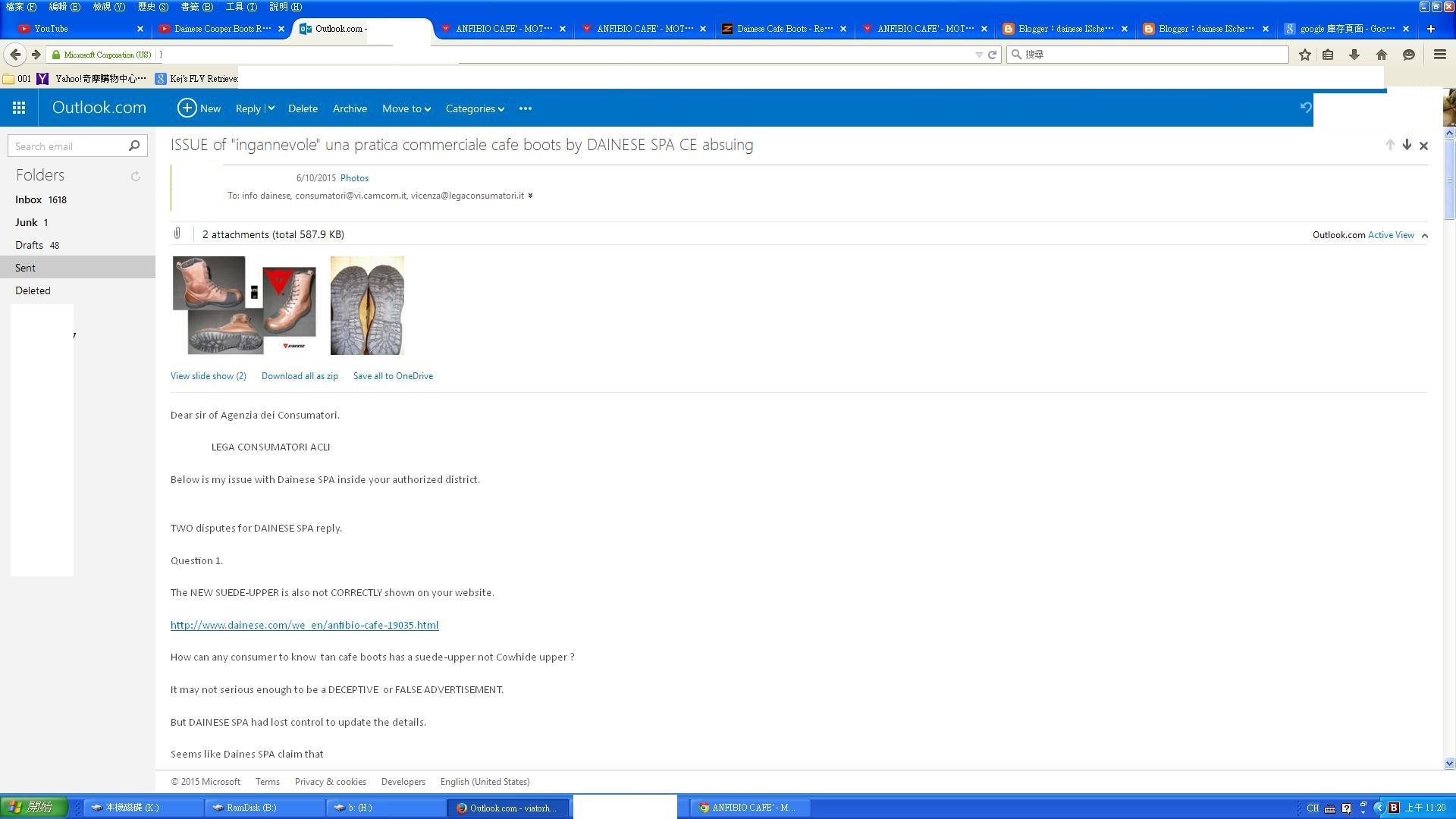Reload the page with refresh icon
Screen dimensions: 1456x819
click(992, 55)
